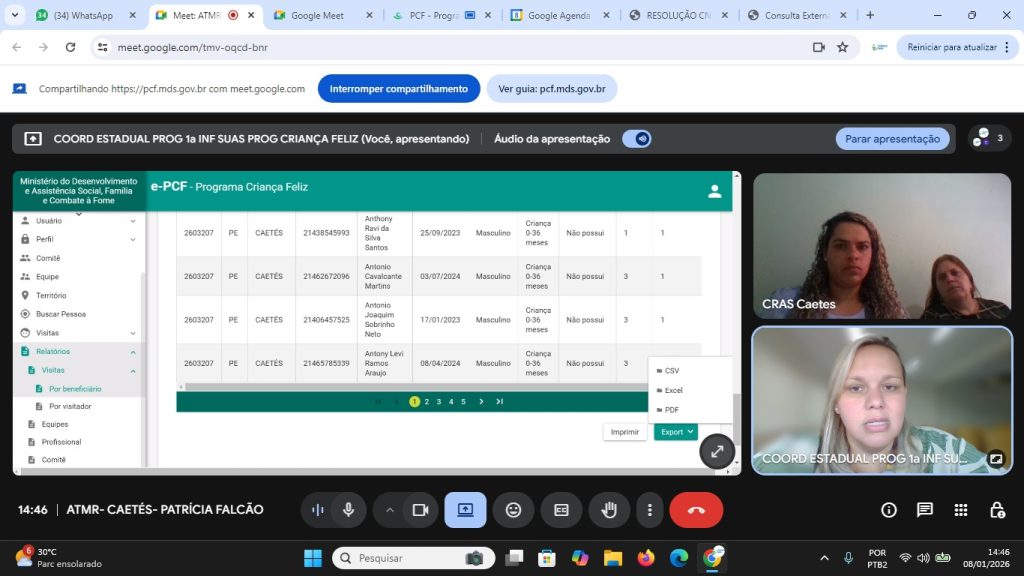The image size is (1024, 576).
Task: Choose Excel from the export menu
Action: coord(674,390)
